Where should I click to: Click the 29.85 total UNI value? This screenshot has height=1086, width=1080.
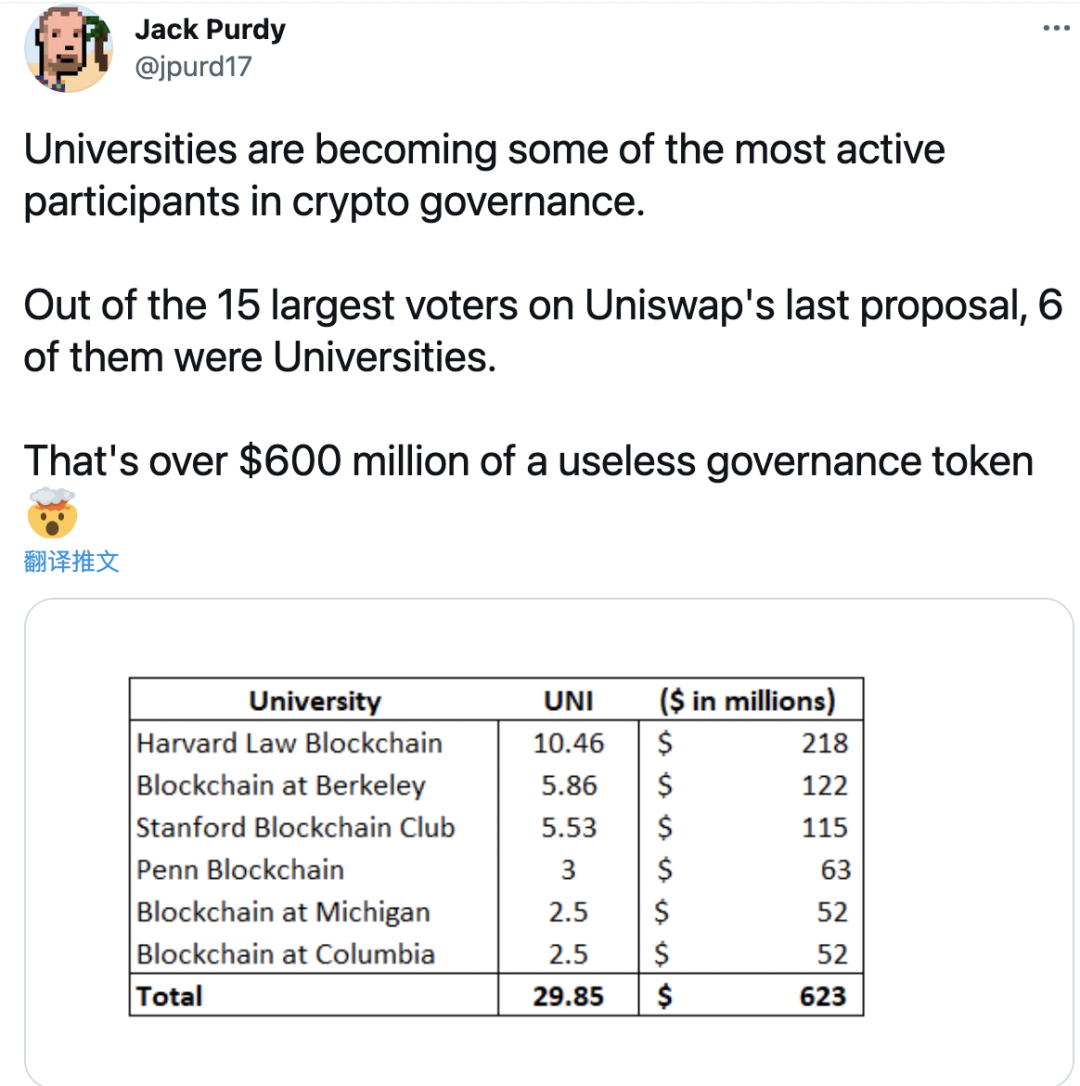[x=568, y=996]
